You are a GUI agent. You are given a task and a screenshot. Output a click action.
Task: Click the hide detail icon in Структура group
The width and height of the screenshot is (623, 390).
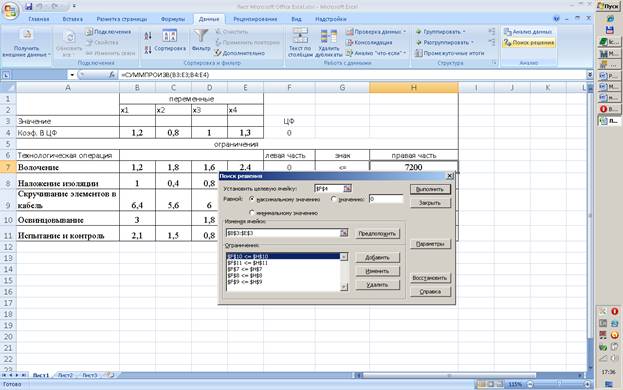492,42
